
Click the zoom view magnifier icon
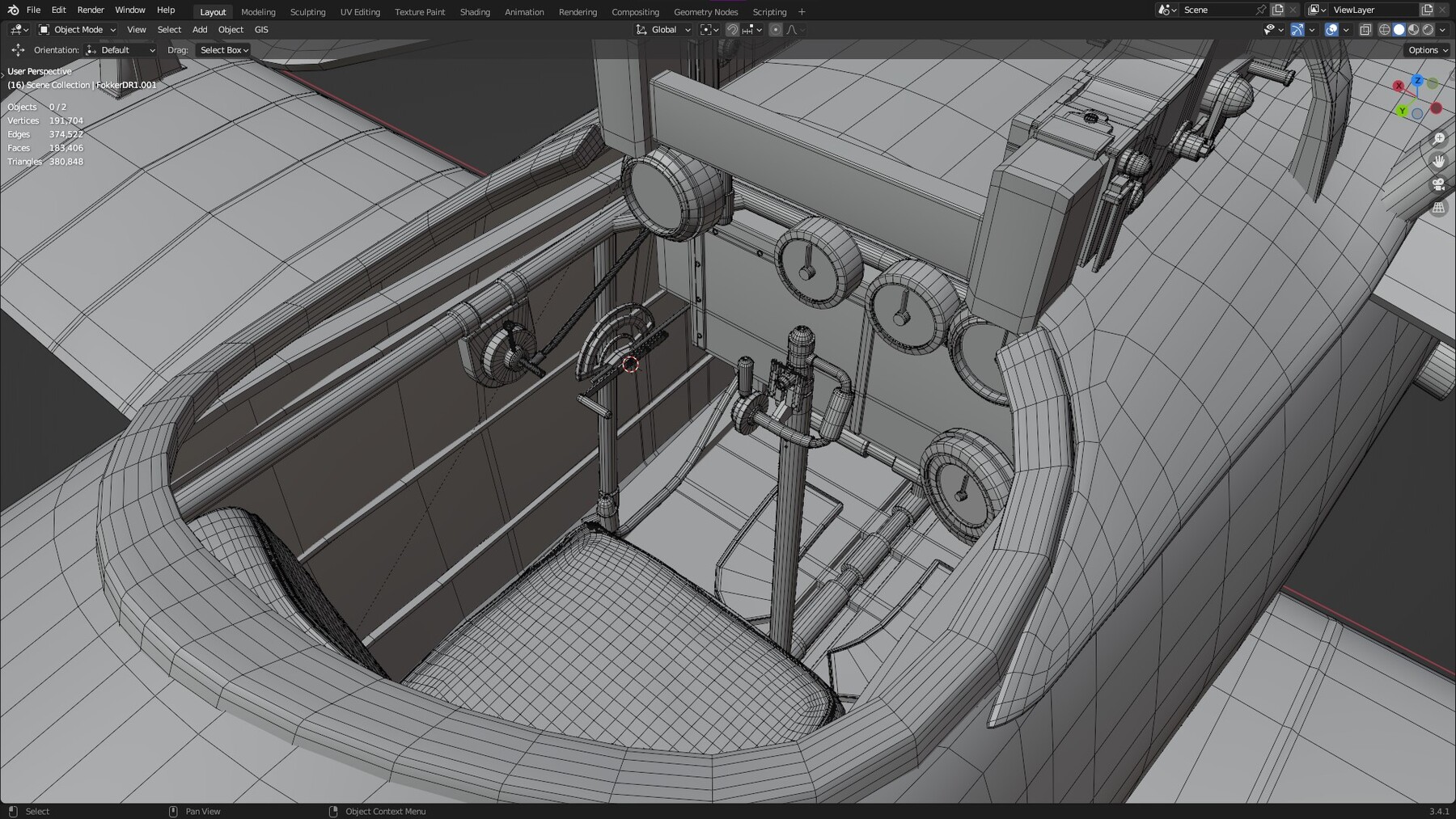pyautogui.click(x=1438, y=139)
